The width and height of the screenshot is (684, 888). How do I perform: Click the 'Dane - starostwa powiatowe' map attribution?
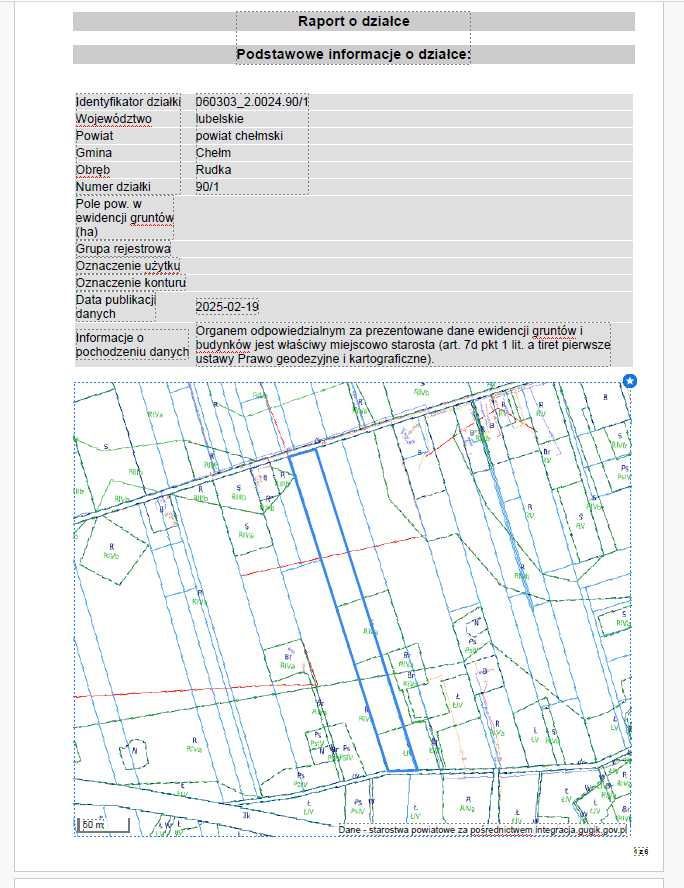point(483,830)
